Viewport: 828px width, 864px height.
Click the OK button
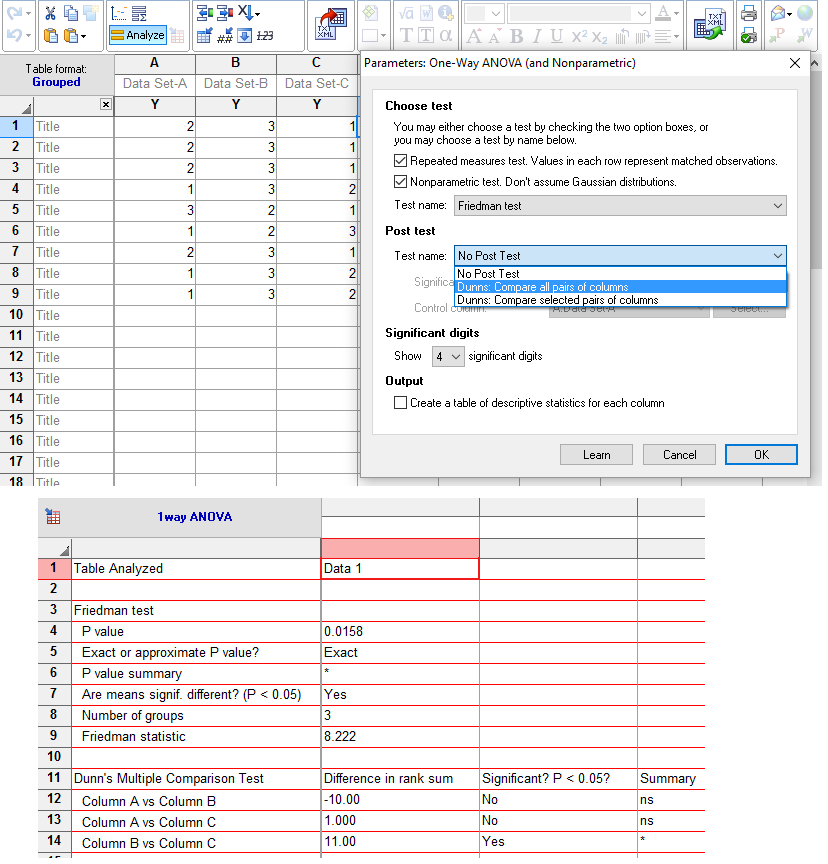pyautogui.click(x=761, y=455)
